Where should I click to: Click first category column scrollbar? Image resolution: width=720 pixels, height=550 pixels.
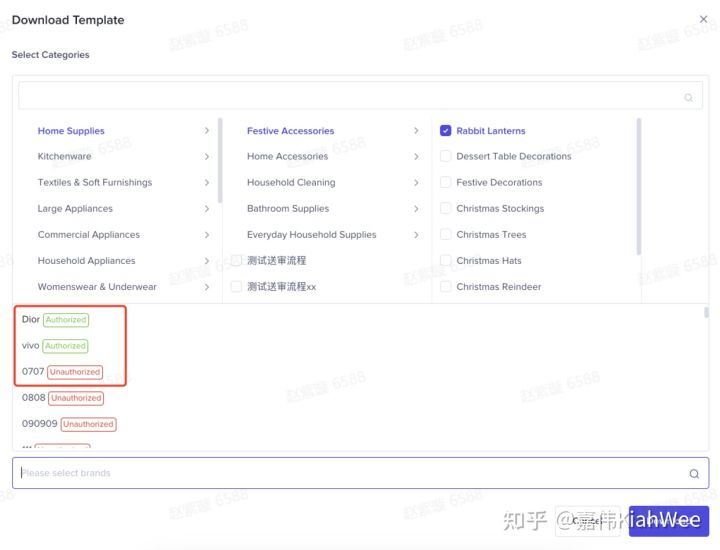[220, 160]
